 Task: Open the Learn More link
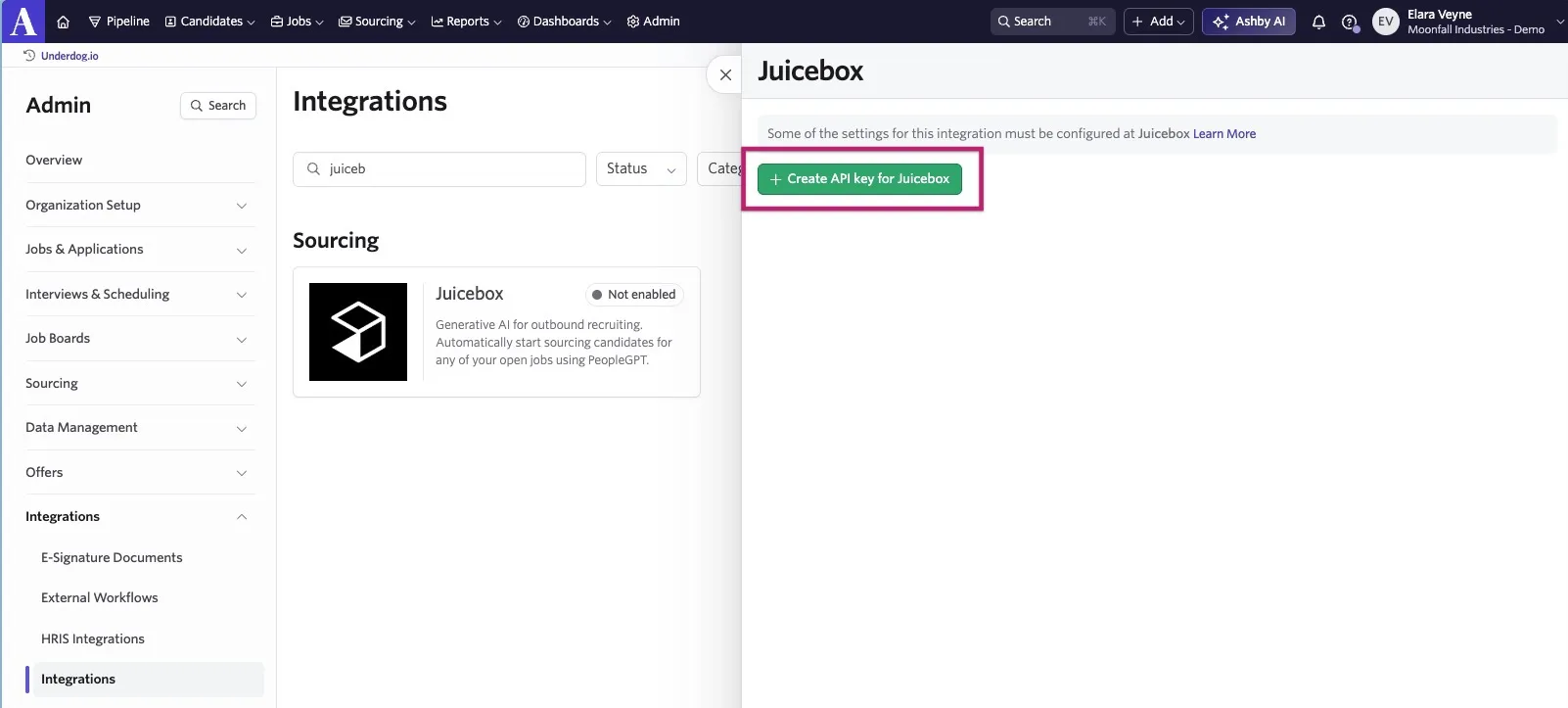(1224, 134)
